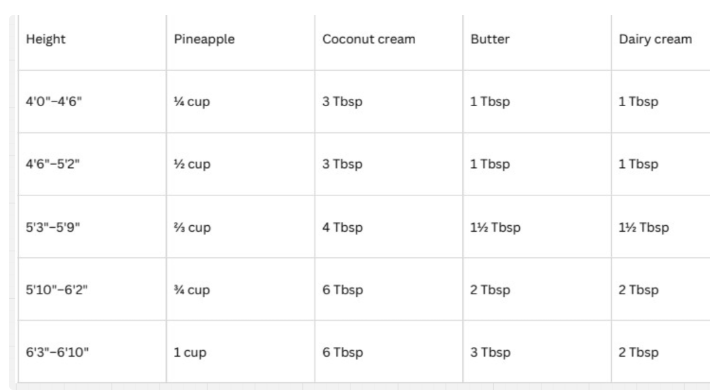Click the 1½ Tbsp butter cell

point(537,226)
